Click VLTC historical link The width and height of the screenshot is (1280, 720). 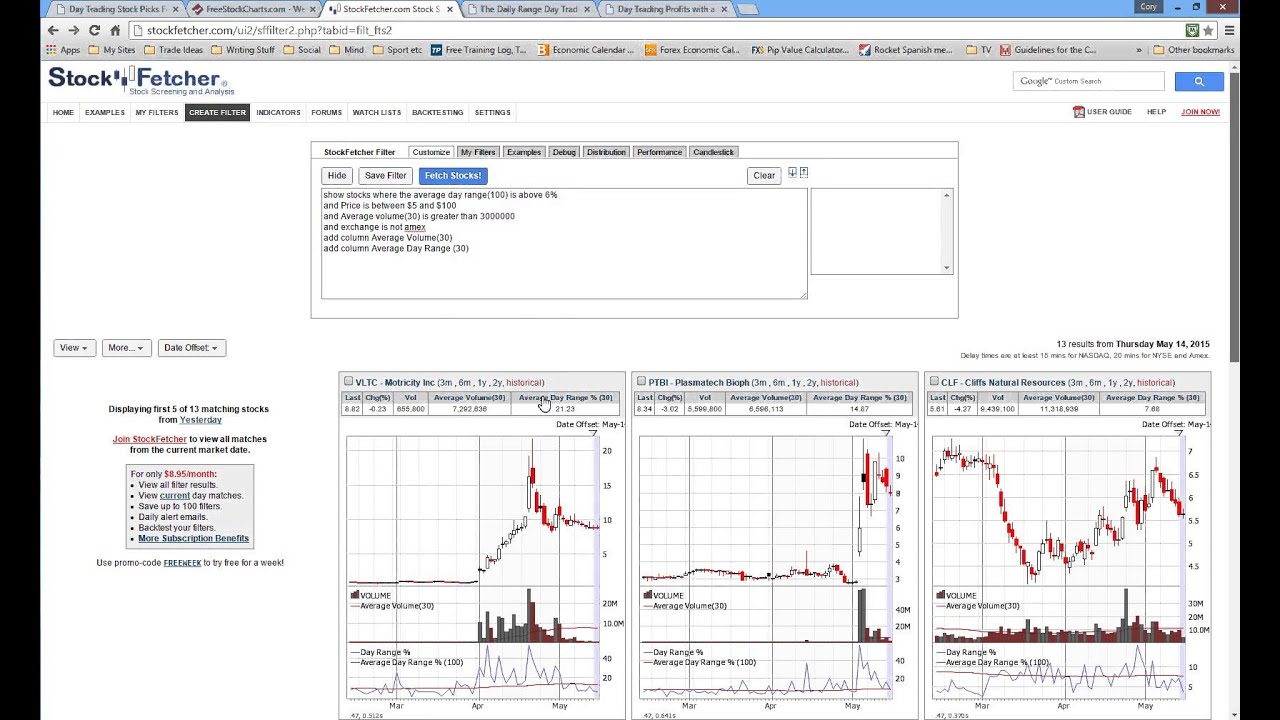(525, 382)
